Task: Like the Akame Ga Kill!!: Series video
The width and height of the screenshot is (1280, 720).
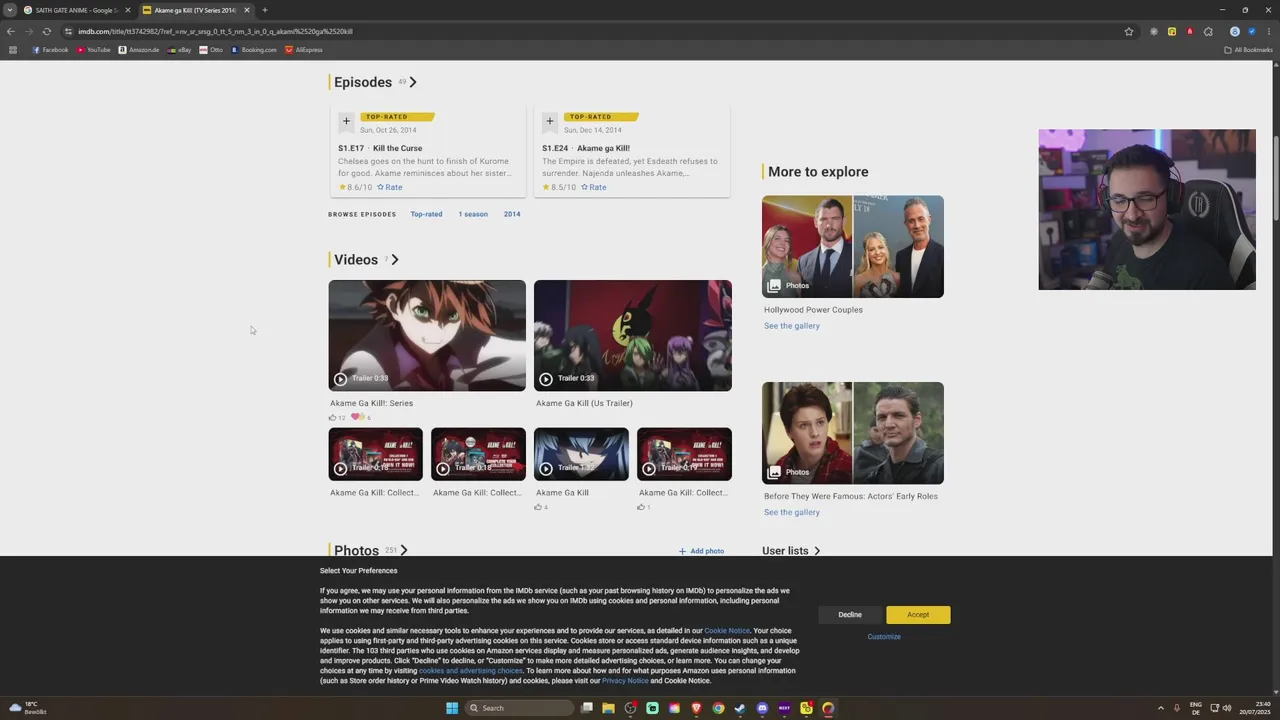Action: [x=337, y=418]
